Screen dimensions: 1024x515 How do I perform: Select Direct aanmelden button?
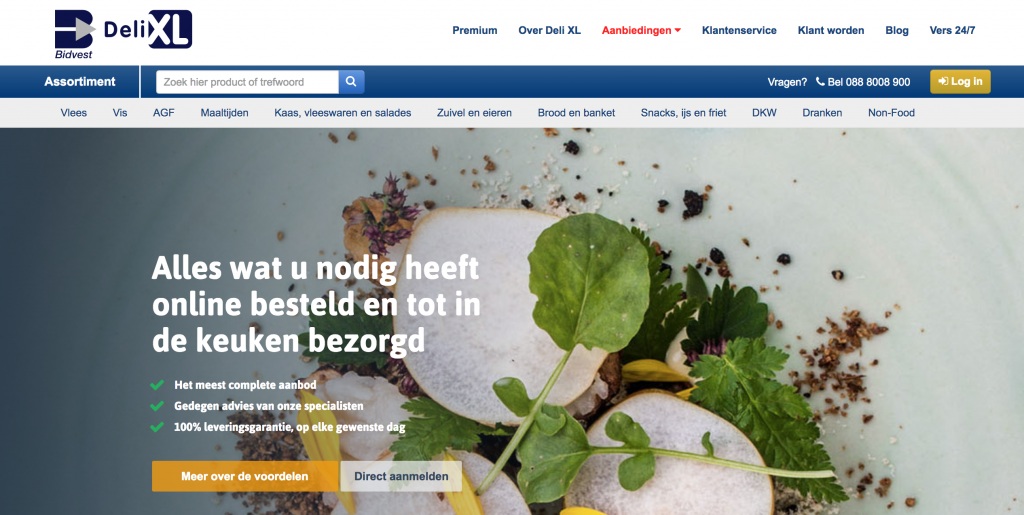401,476
